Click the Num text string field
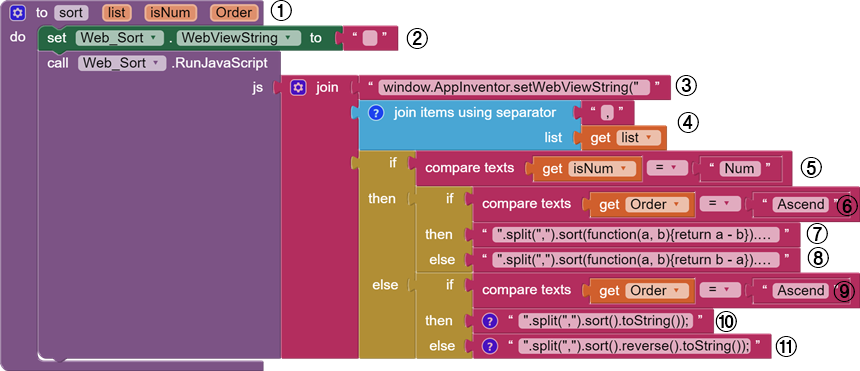860x371 pixels. [x=740, y=169]
